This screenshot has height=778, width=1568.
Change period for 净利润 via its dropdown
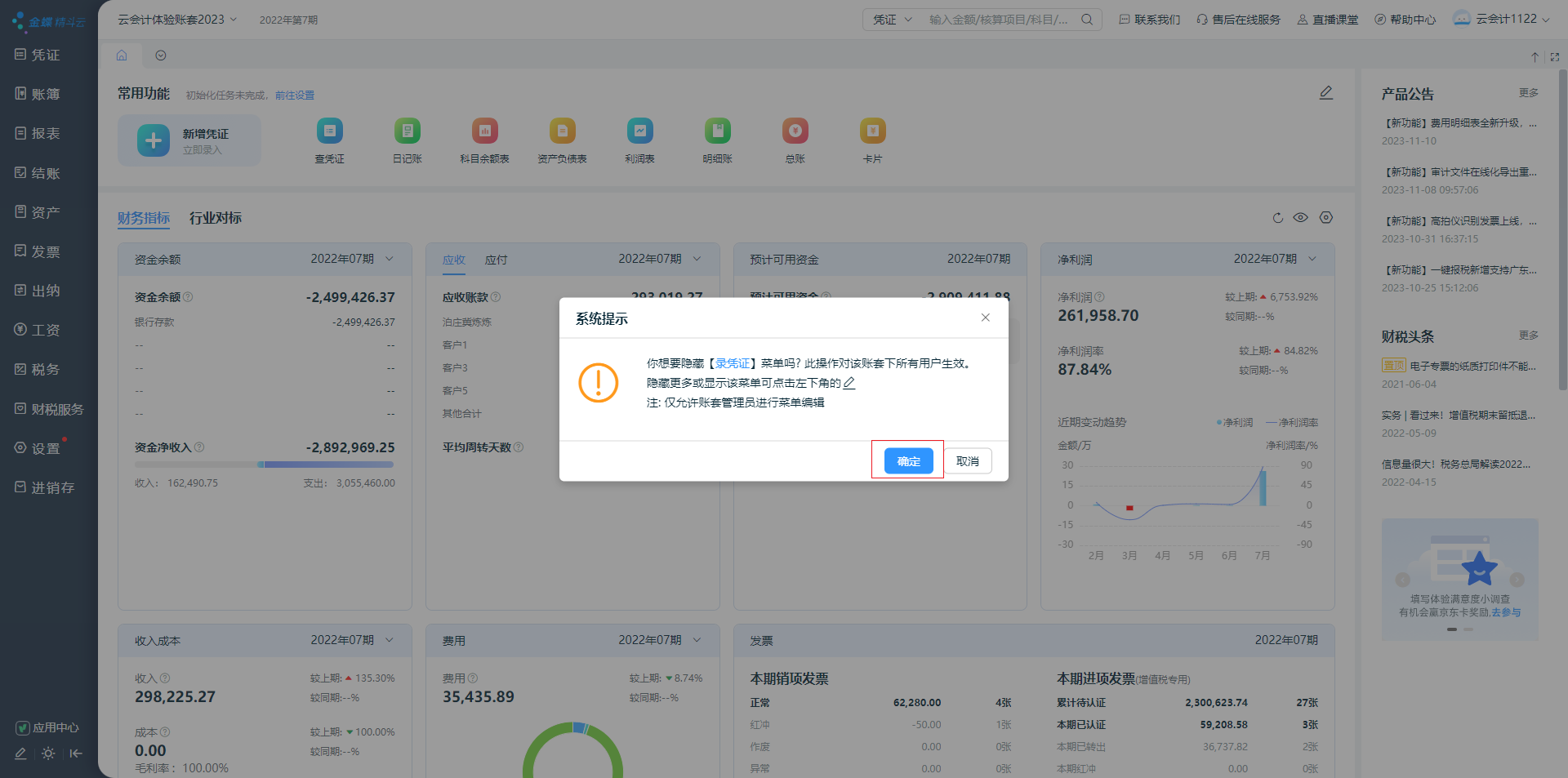pos(1312,259)
